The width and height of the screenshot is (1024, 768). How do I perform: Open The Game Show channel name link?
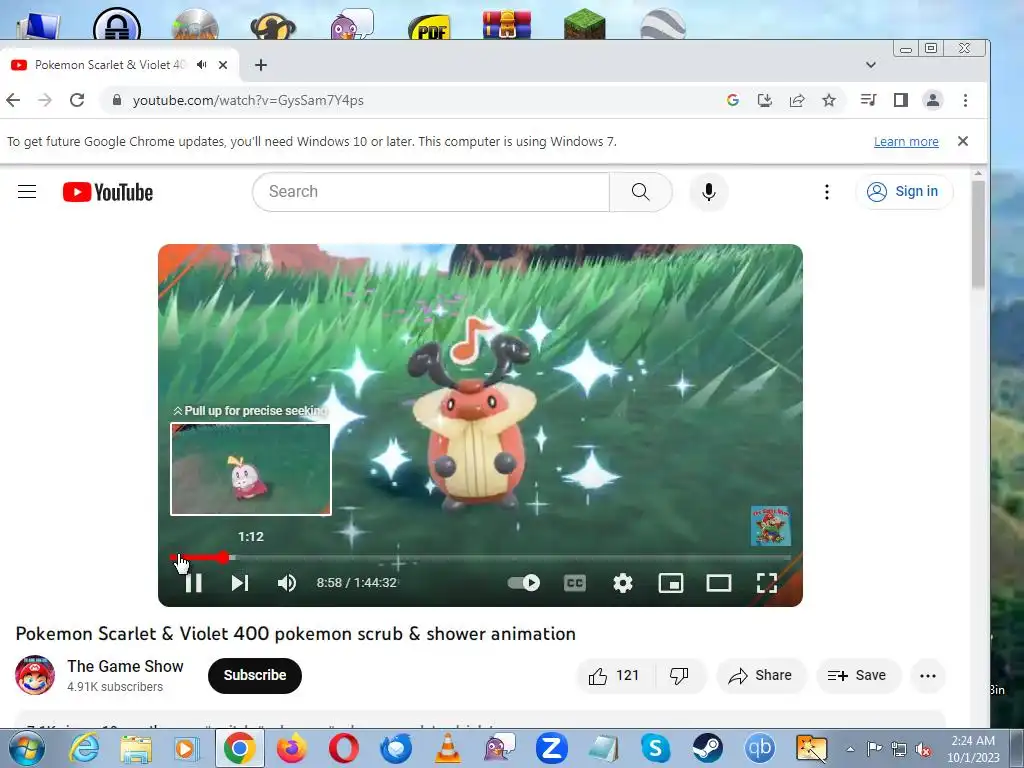125,666
